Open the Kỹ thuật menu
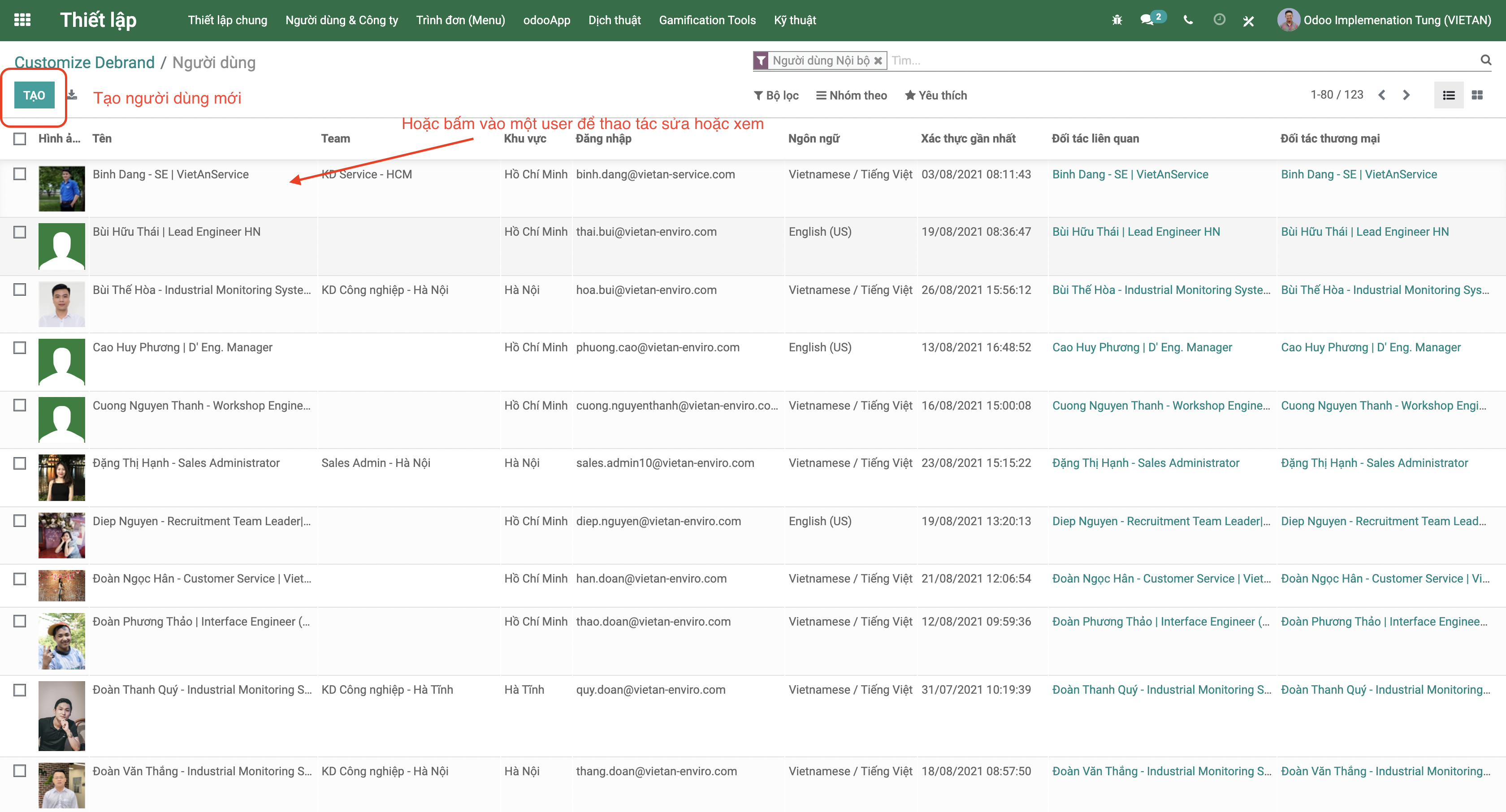The width and height of the screenshot is (1506, 812). tap(795, 20)
